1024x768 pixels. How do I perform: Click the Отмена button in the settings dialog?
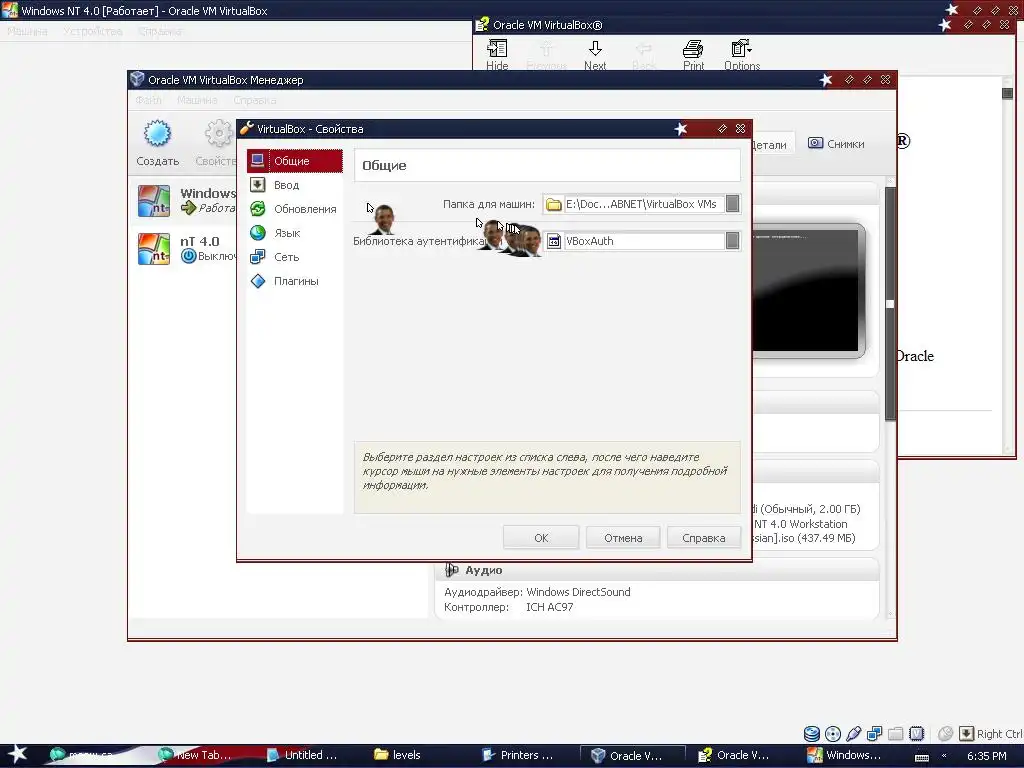pos(623,537)
